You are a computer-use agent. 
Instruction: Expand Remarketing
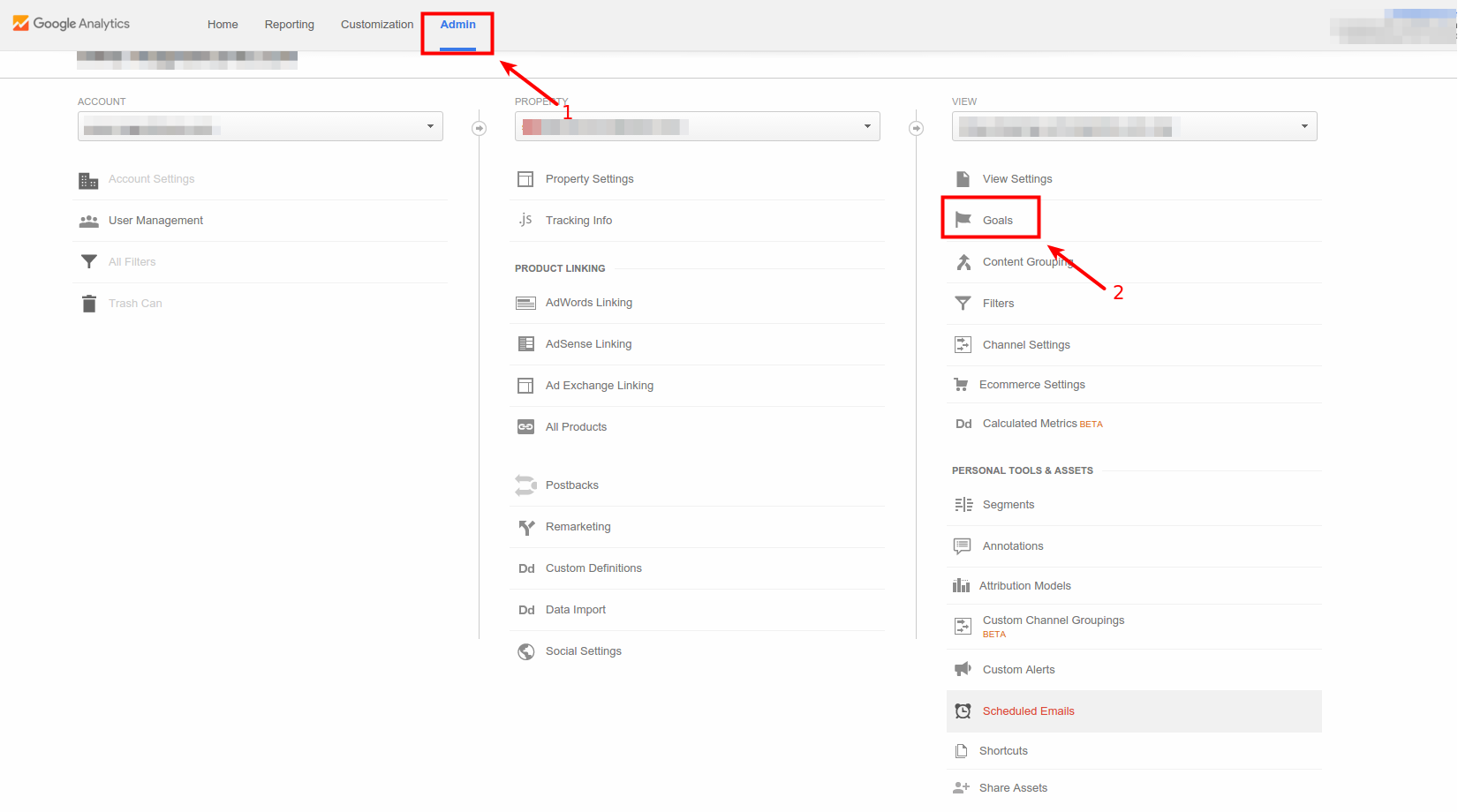pos(578,527)
